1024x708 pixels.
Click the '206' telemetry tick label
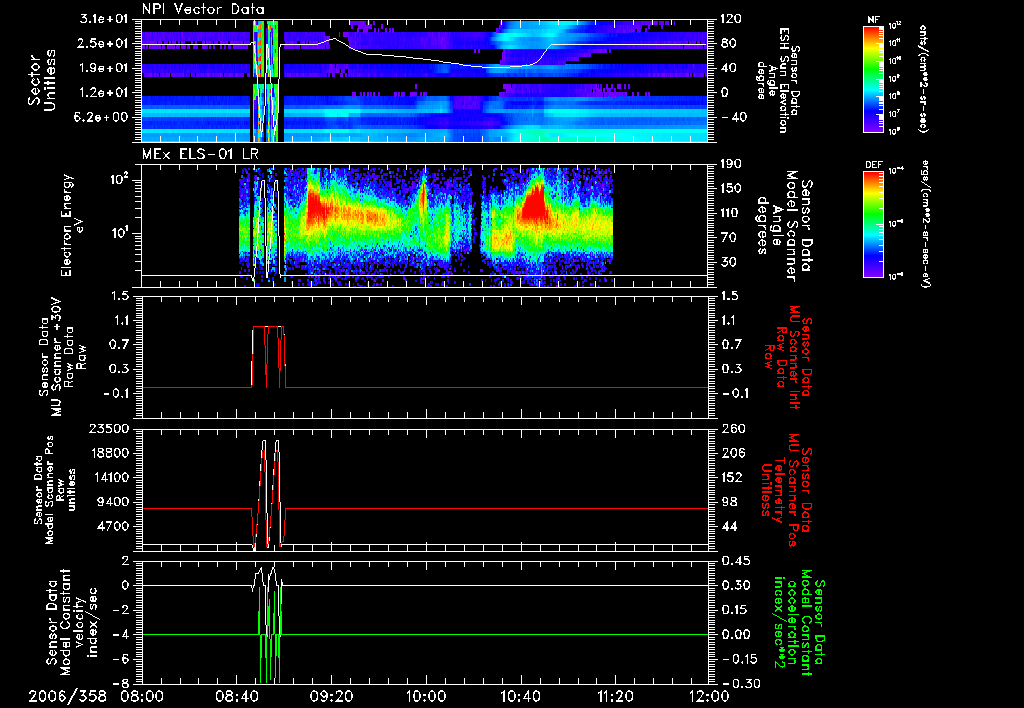click(733, 453)
